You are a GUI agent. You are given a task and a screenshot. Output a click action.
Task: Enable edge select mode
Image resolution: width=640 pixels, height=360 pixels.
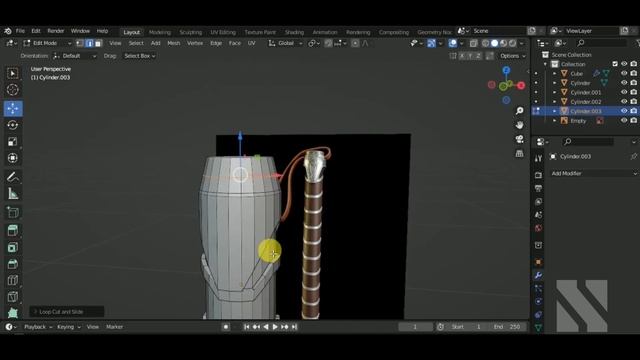pyautogui.click(x=89, y=43)
